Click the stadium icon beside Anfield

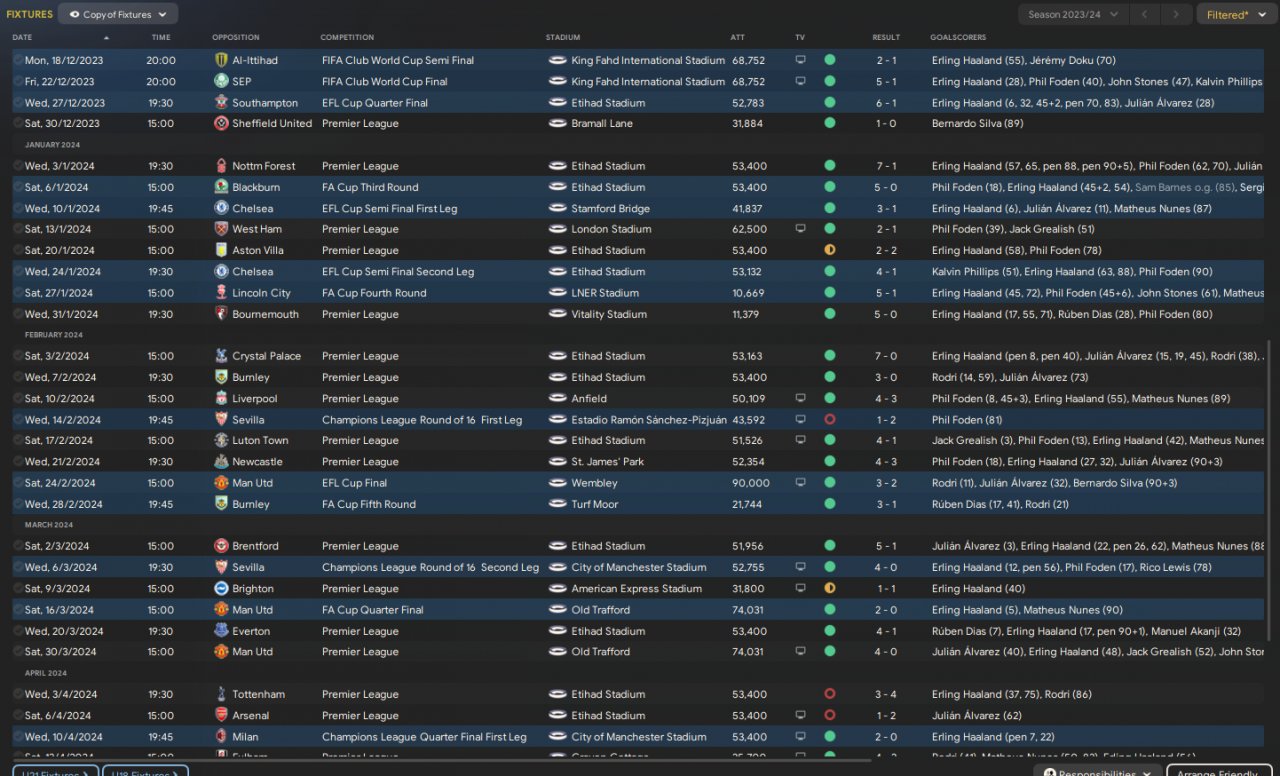coord(557,398)
